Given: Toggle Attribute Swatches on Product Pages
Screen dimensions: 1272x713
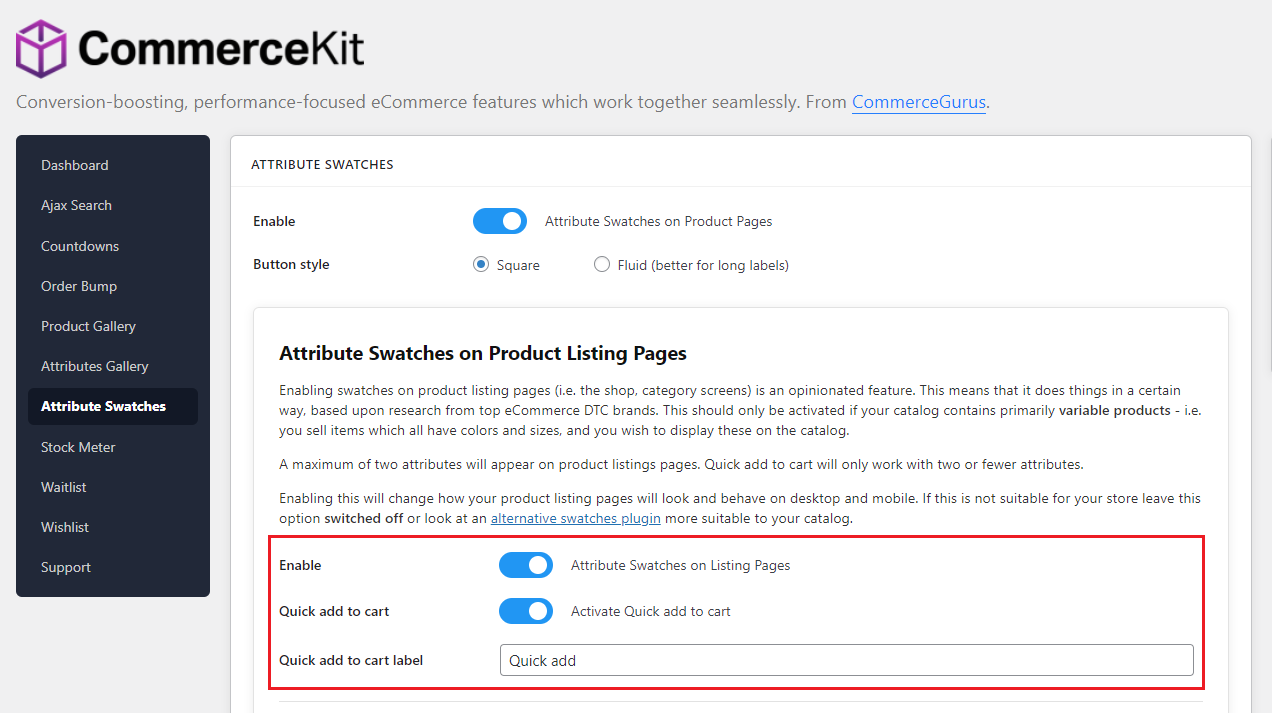Looking at the screenshot, I should (x=500, y=221).
